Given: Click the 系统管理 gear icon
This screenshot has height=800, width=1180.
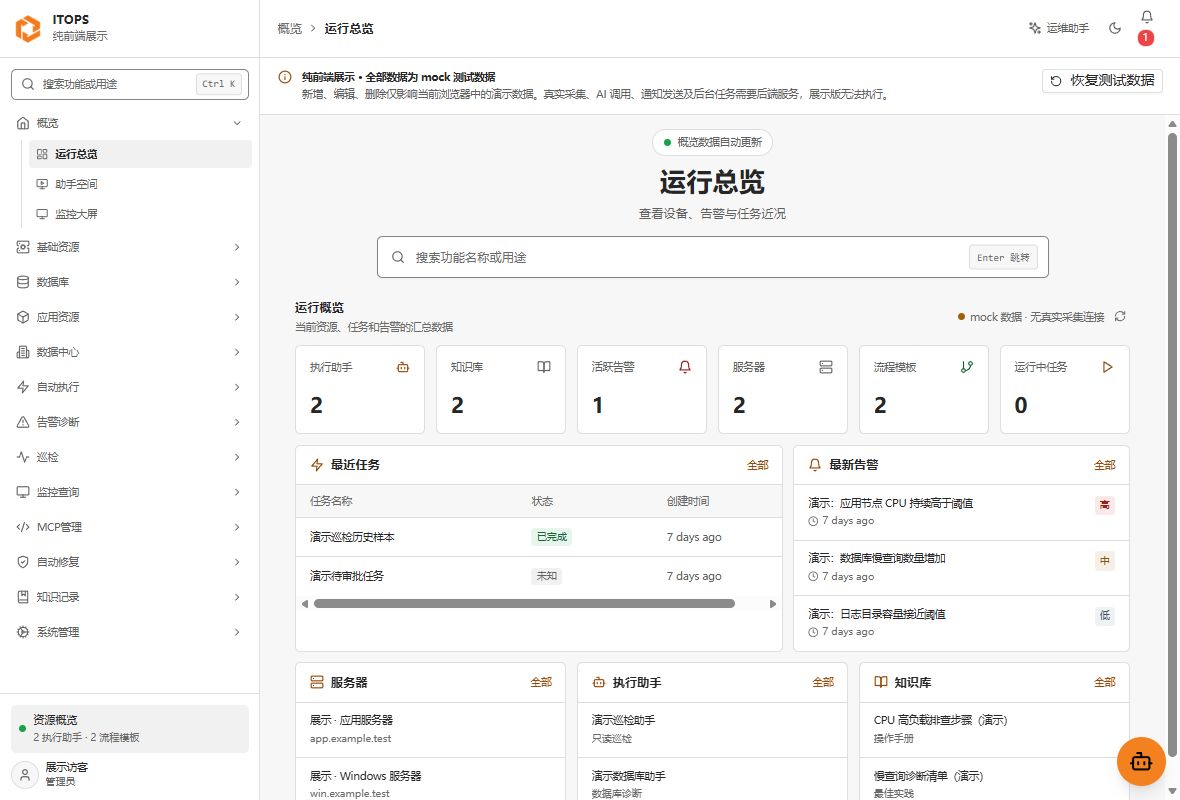Looking at the screenshot, I should (x=23, y=632).
